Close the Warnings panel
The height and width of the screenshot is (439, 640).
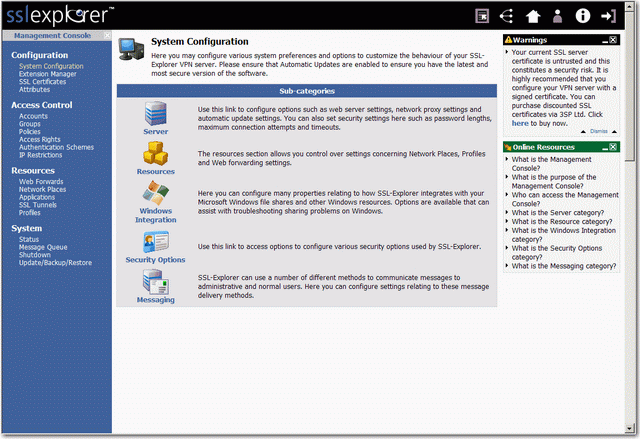613,40
